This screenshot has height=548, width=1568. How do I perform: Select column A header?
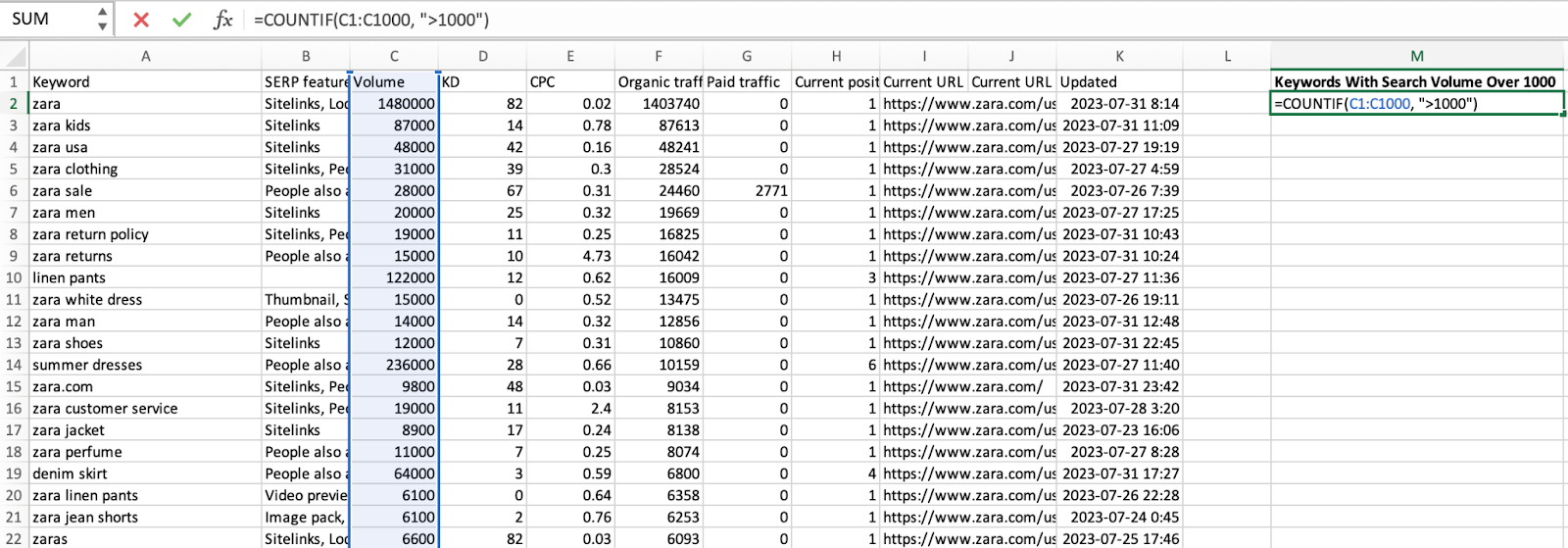tap(145, 56)
